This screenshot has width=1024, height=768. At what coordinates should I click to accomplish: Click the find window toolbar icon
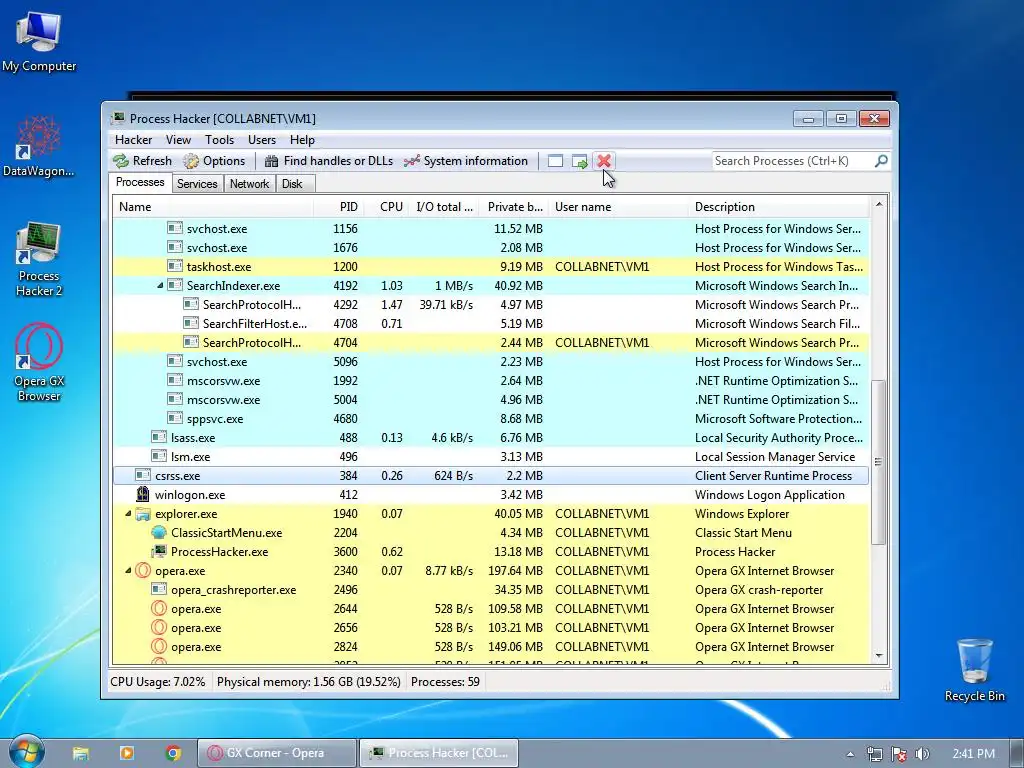coord(555,161)
